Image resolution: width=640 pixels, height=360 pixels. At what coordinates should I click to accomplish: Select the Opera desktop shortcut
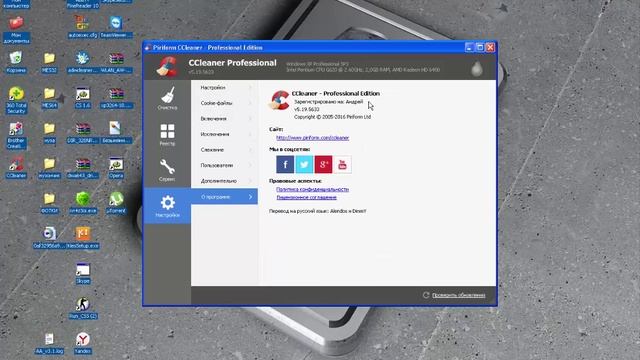pyautogui.click(x=116, y=167)
